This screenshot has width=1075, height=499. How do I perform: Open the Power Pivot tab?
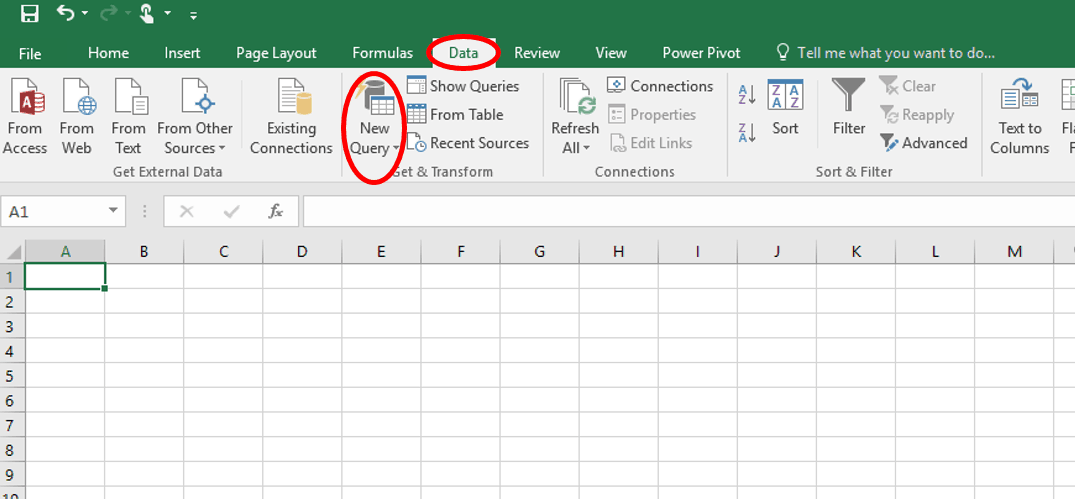(x=701, y=53)
